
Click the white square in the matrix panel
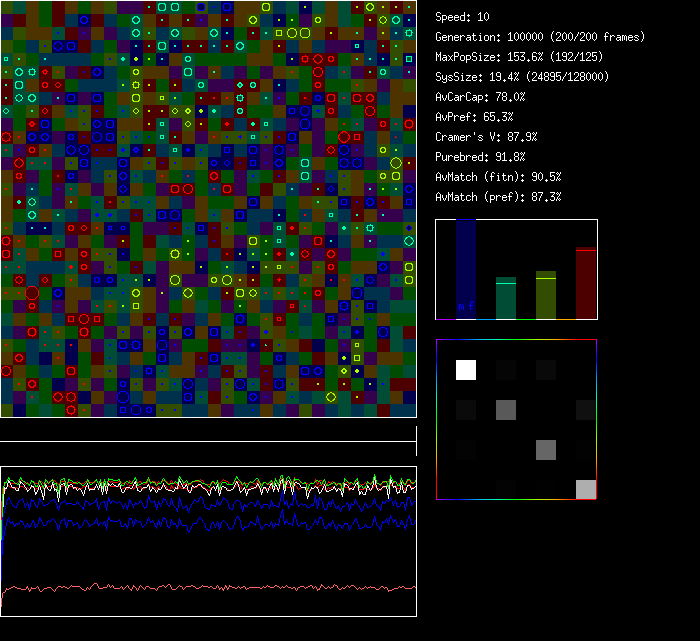coord(466,370)
